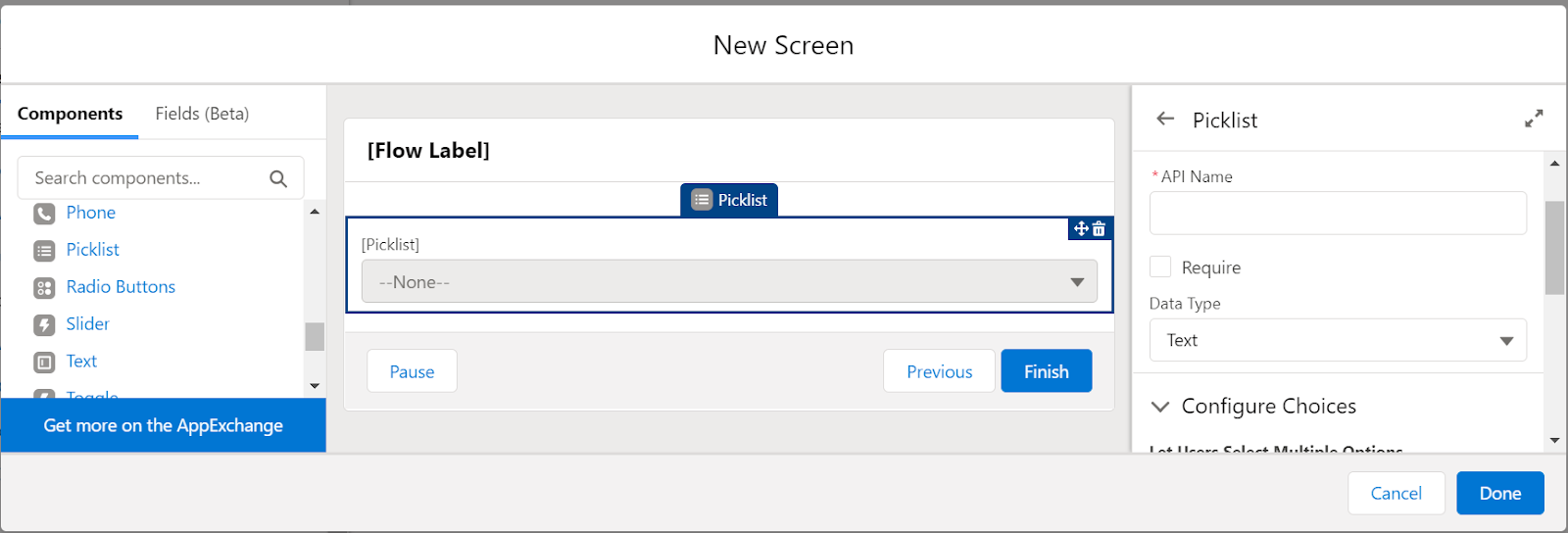Click the Done button
The image size is (1568, 533).
click(1499, 493)
